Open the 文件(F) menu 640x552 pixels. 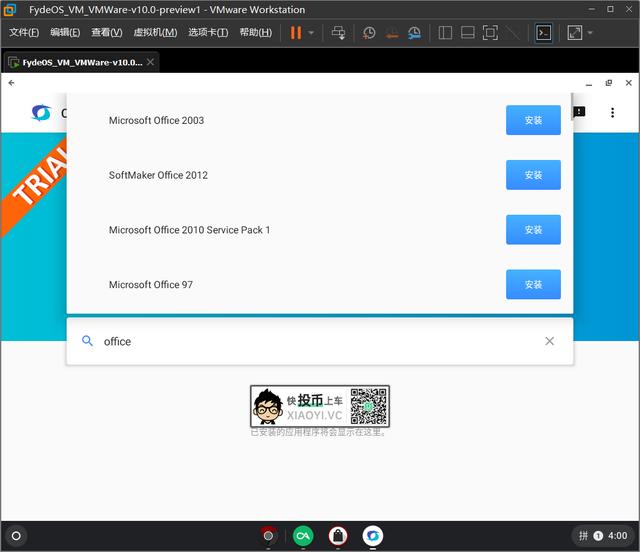coord(24,33)
